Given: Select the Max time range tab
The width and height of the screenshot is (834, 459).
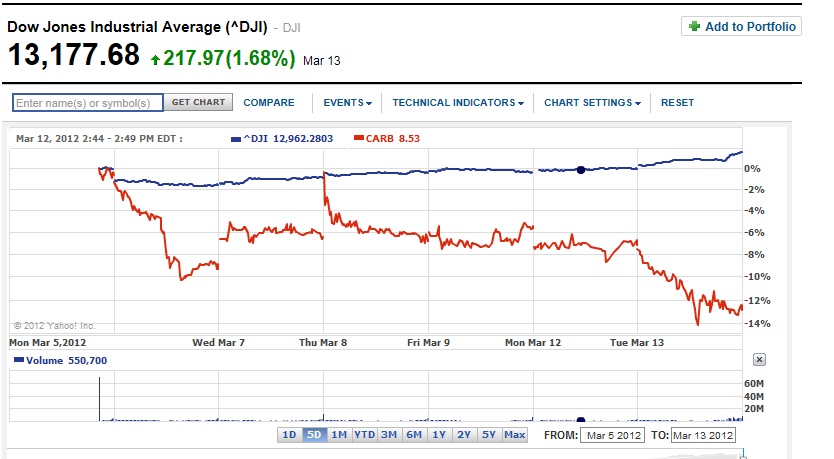Looking at the screenshot, I should click(514, 435).
